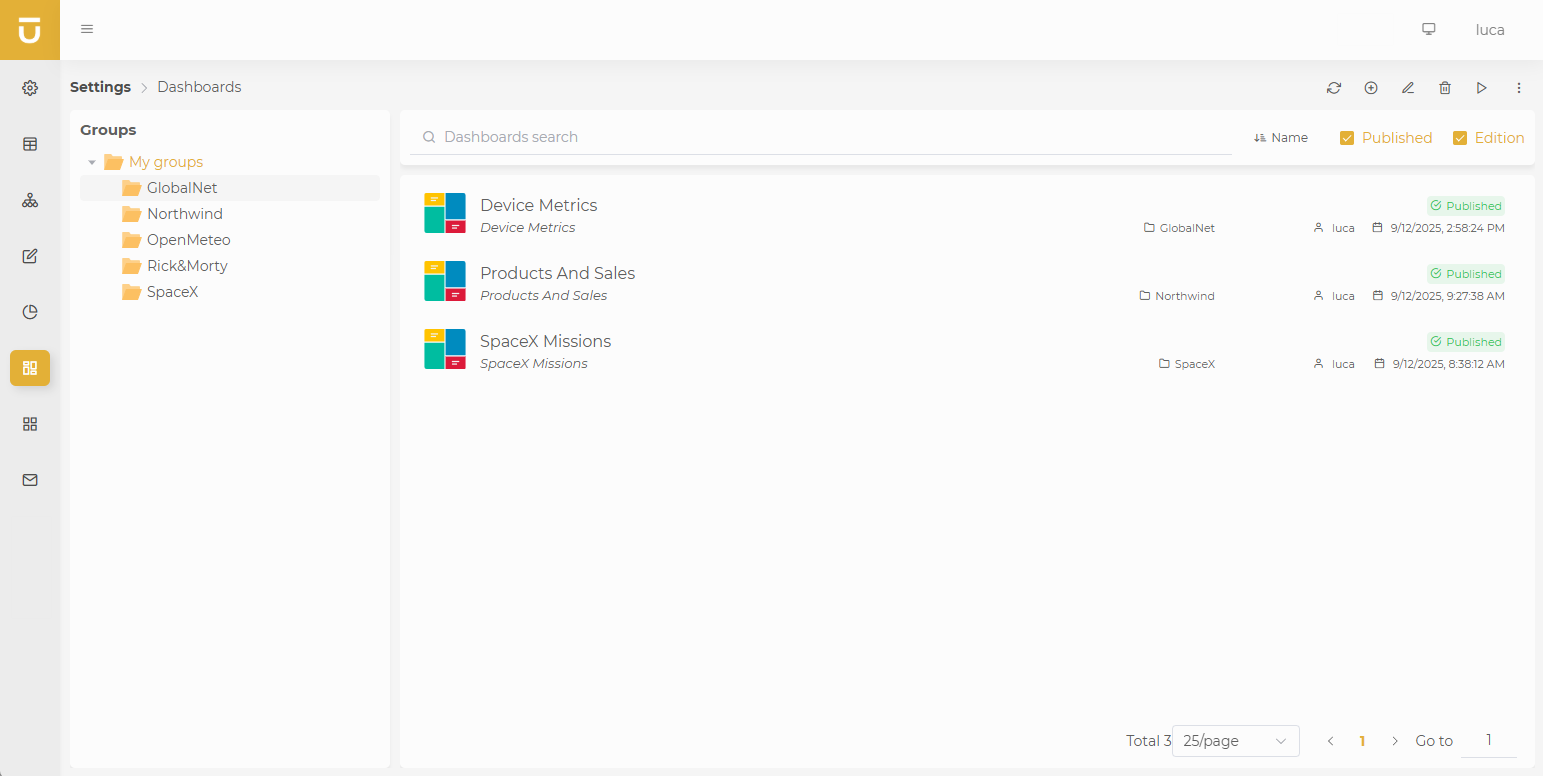Screen dimensions: 1543x776
Task: Toggle Name sorting order
Action: 1281,137
